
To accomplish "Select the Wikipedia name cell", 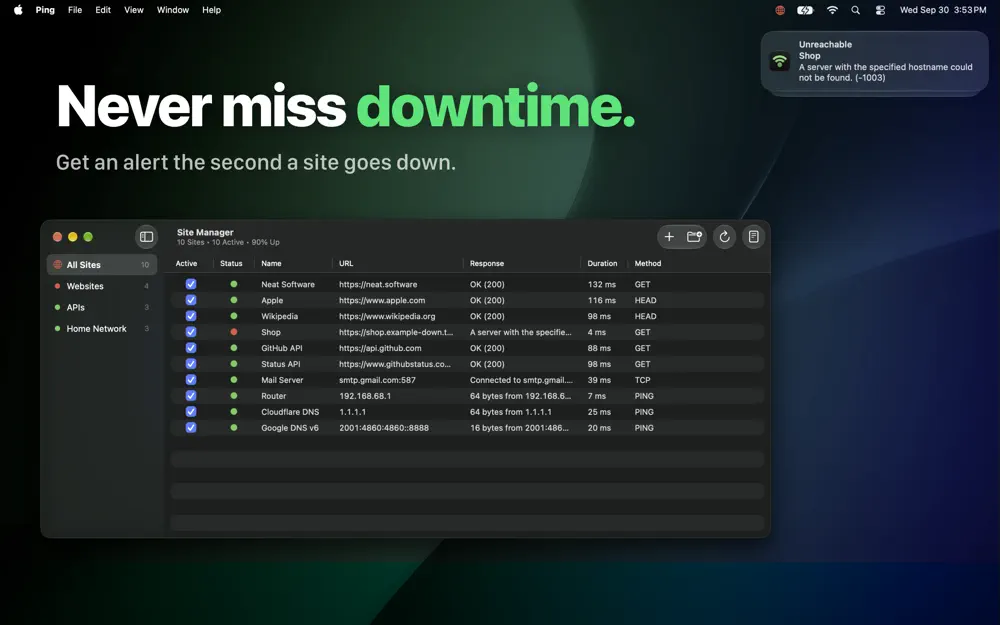I will point(279,316).
